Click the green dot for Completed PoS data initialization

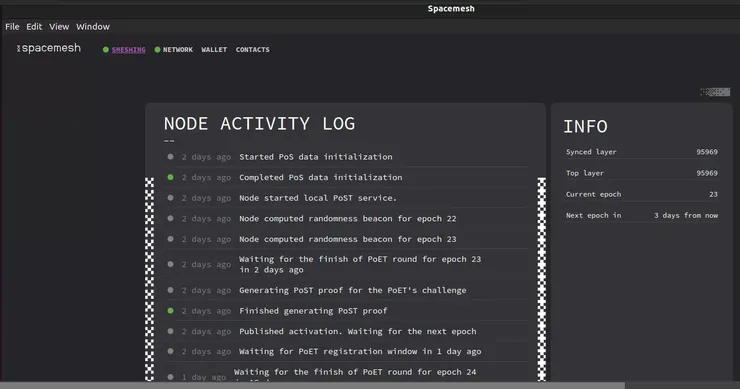tap(170, 177)
